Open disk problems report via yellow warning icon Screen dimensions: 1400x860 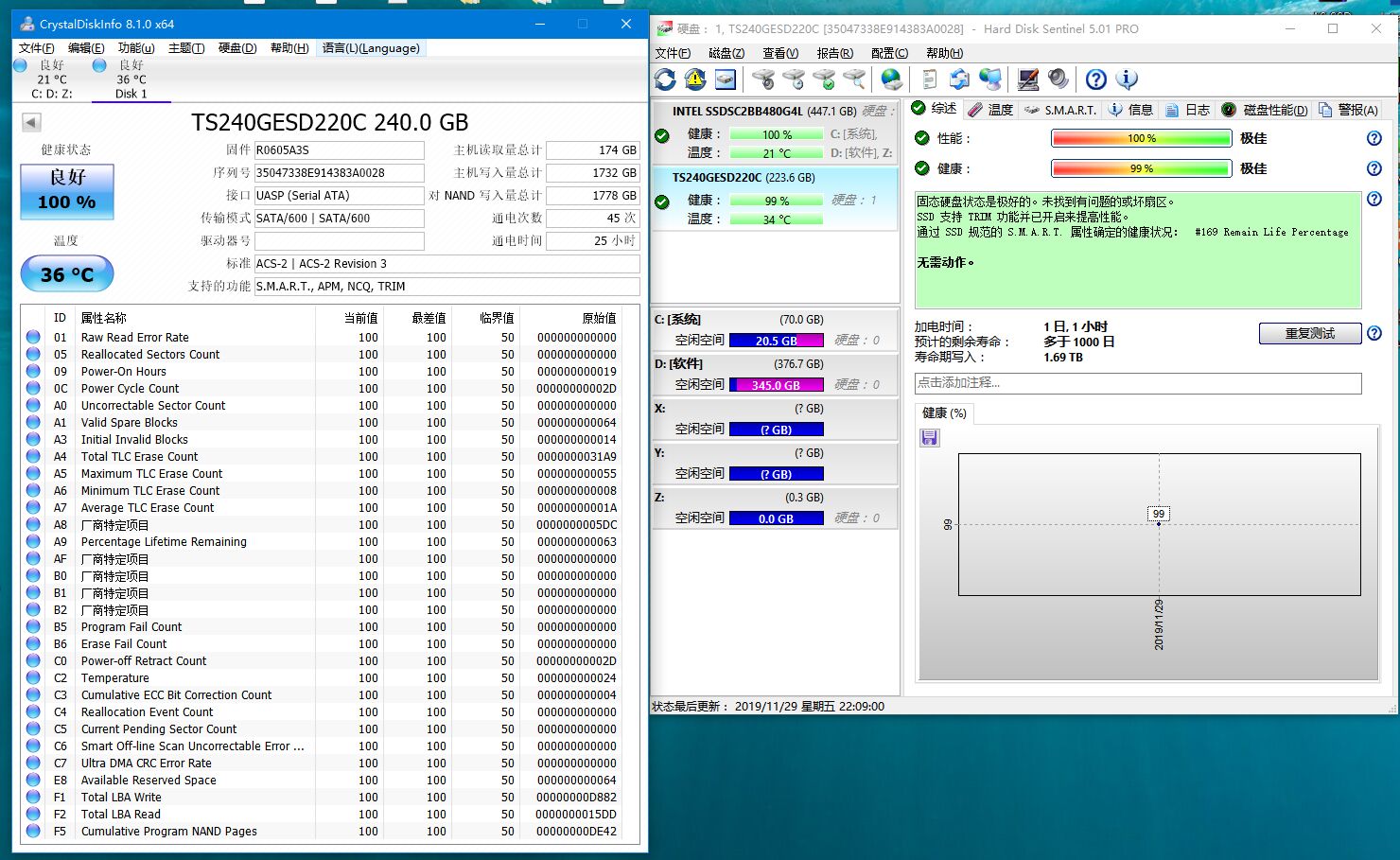point(695,79)
